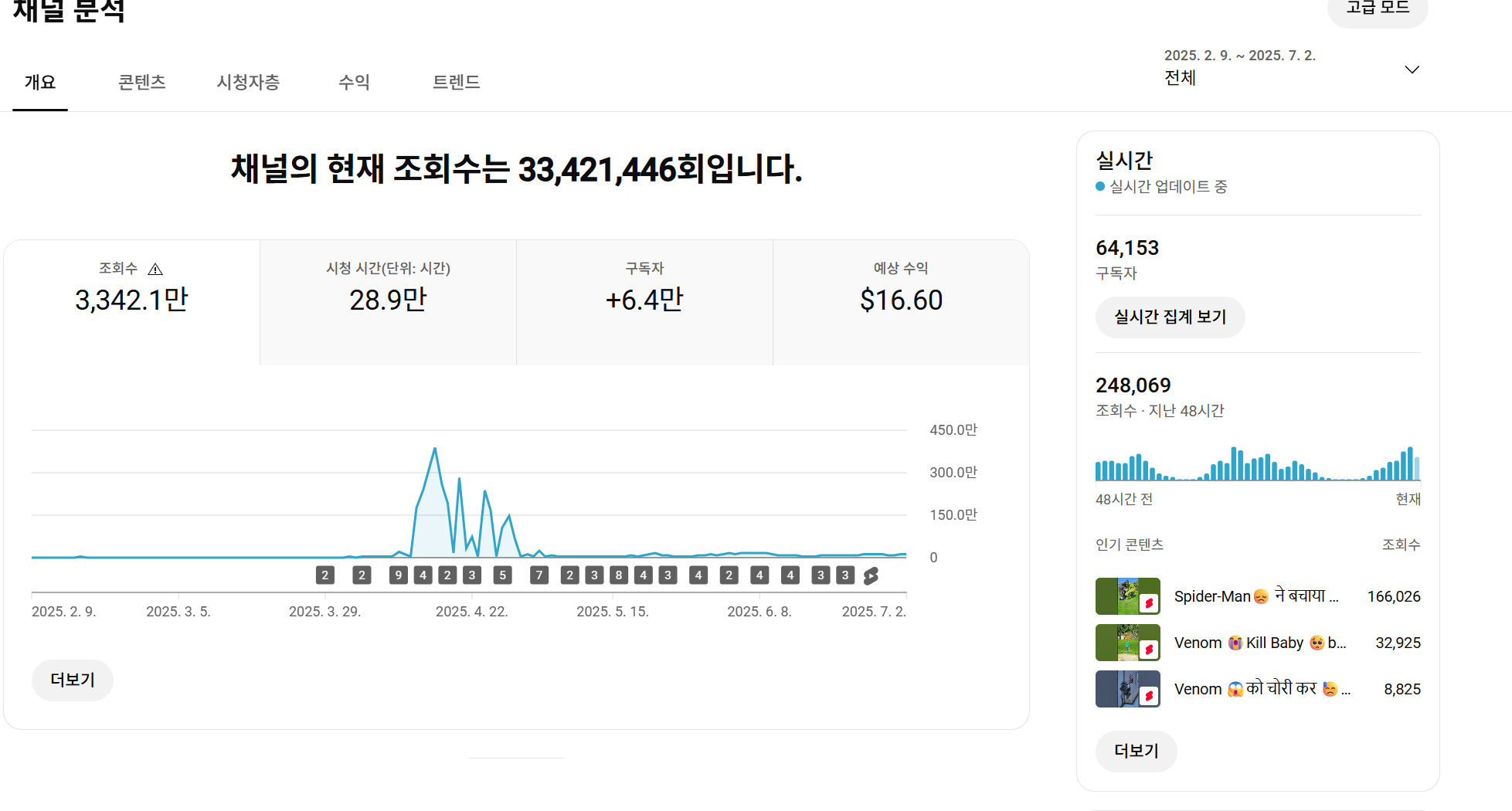
Task: Open the 수익 tab
Action: coord(355,82)
